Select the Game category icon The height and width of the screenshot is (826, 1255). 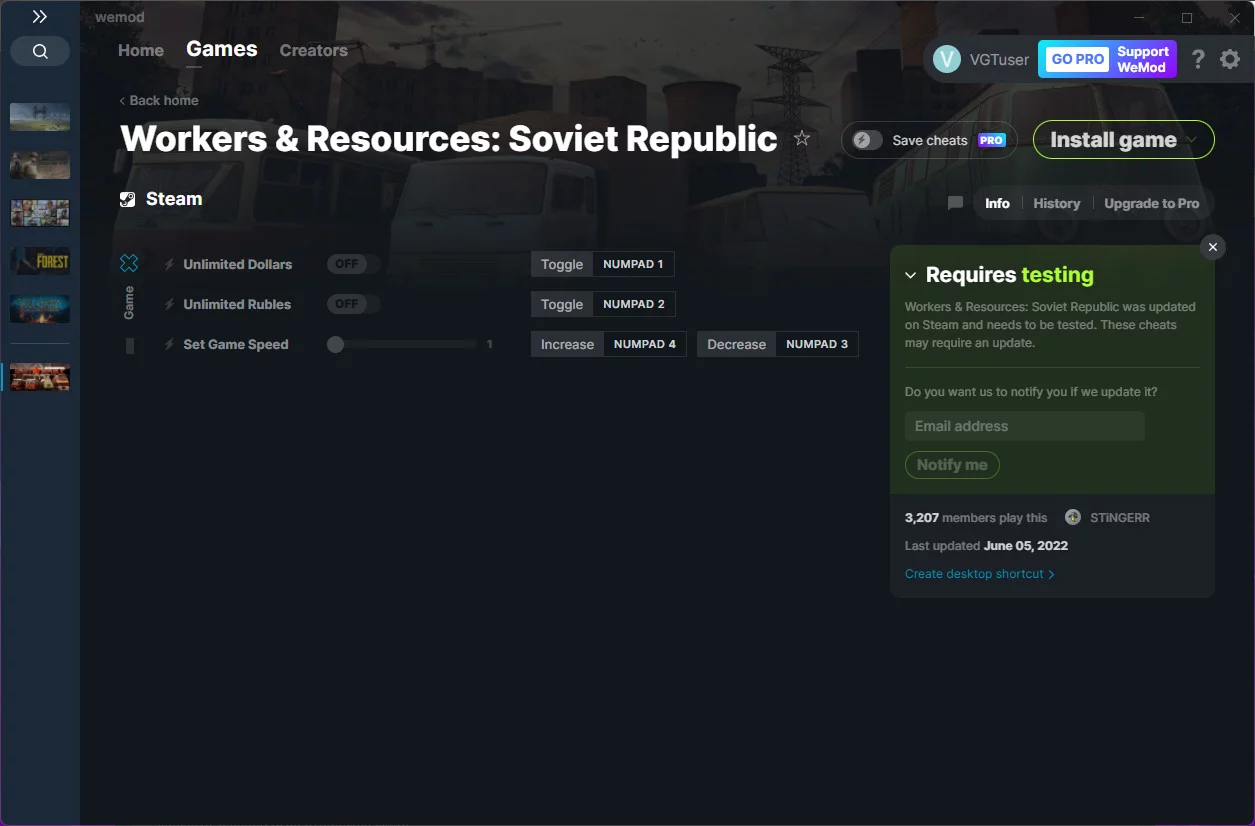[129, 263]
